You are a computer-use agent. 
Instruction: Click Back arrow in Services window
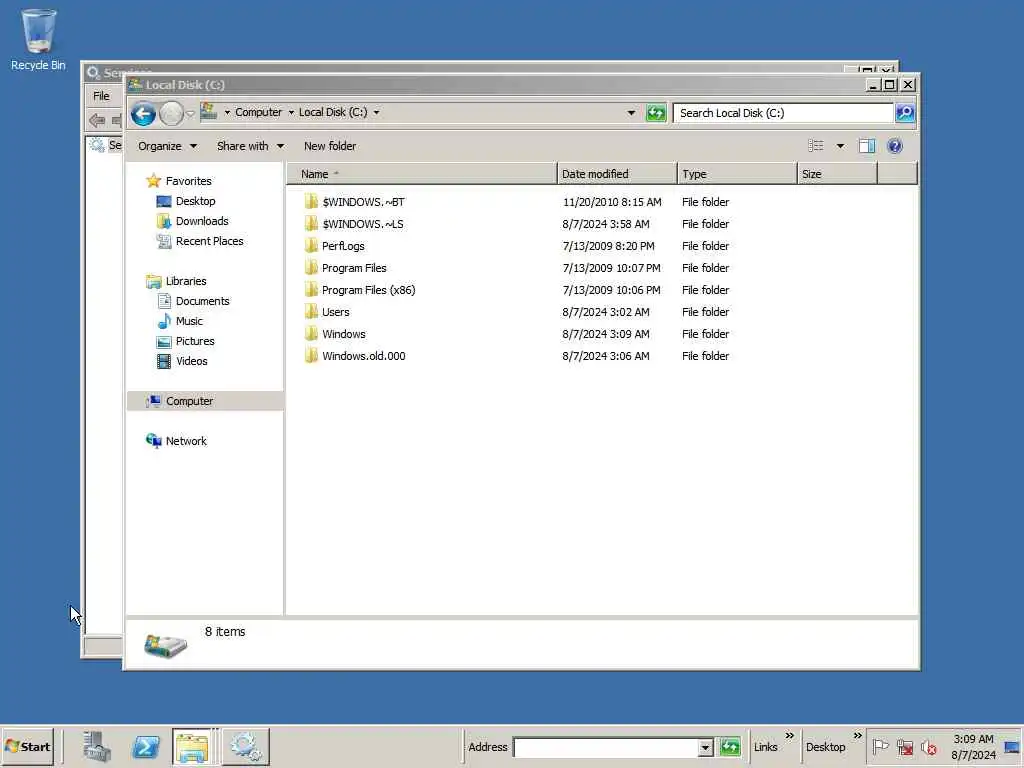pos(97,120)
